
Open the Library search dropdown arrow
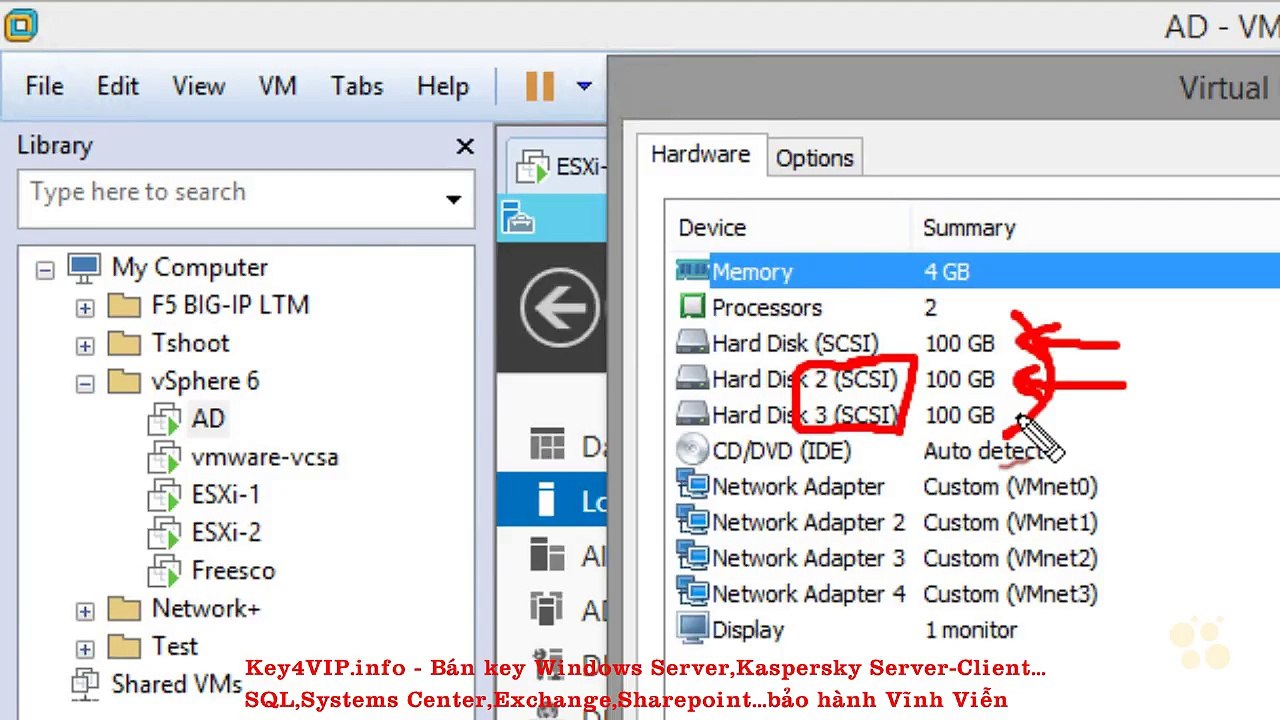(x=453, y=199)
